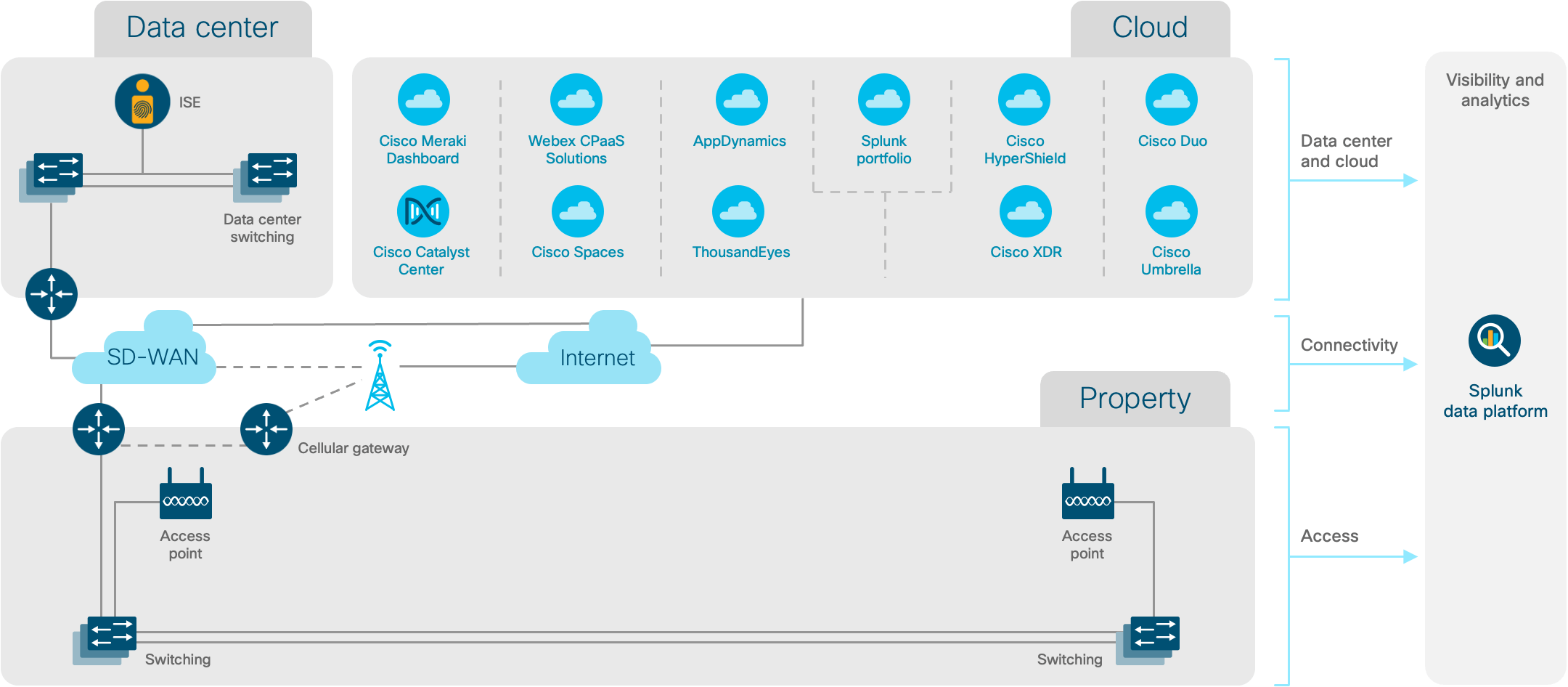Click the Cisco Catalyst Center text
Viewport: 1568px width, 687px height.
pyautogui.click(x=421, y=261)
